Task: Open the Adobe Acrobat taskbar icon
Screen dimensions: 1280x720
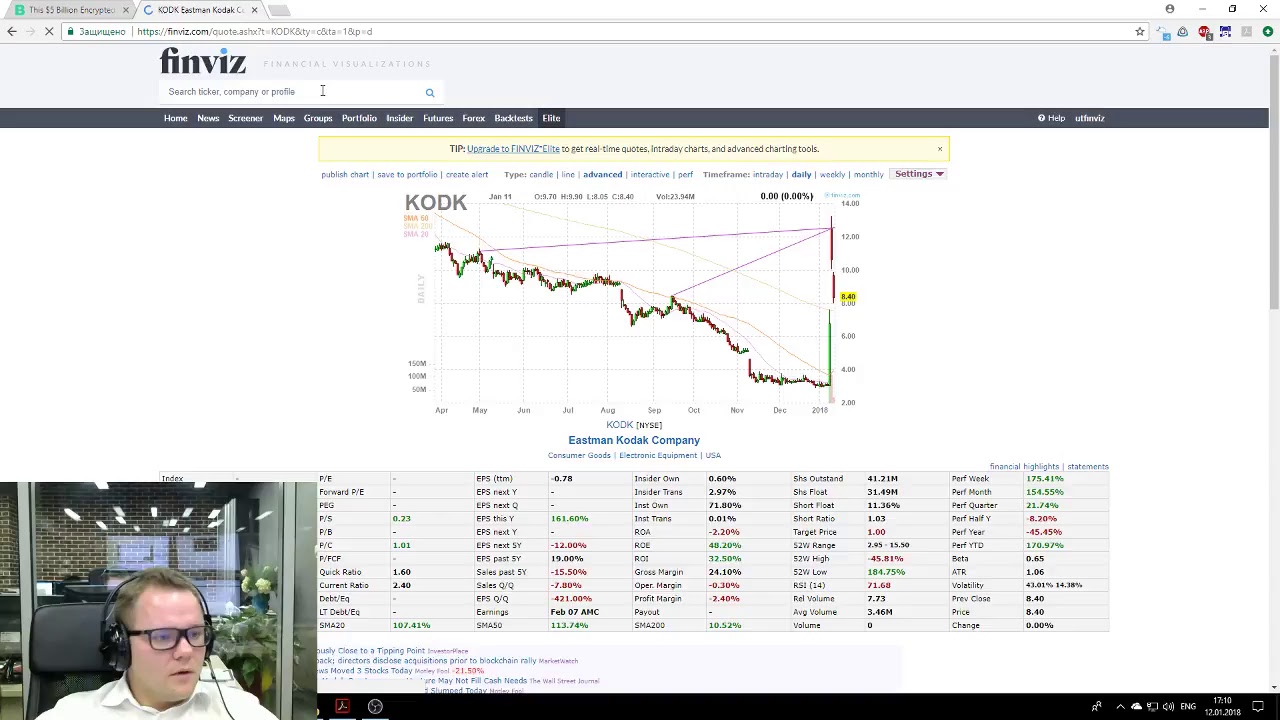Action: coord(342,707)
